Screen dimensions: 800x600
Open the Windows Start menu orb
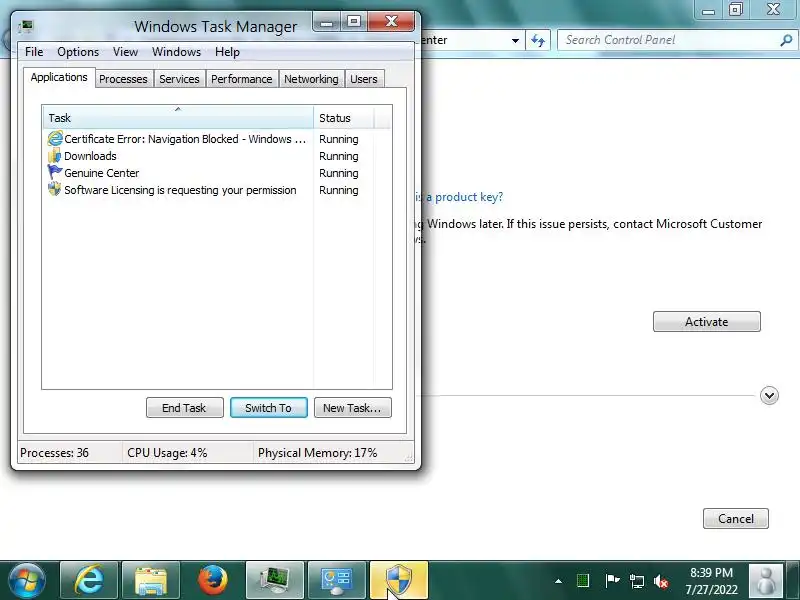tap(27, 581)
